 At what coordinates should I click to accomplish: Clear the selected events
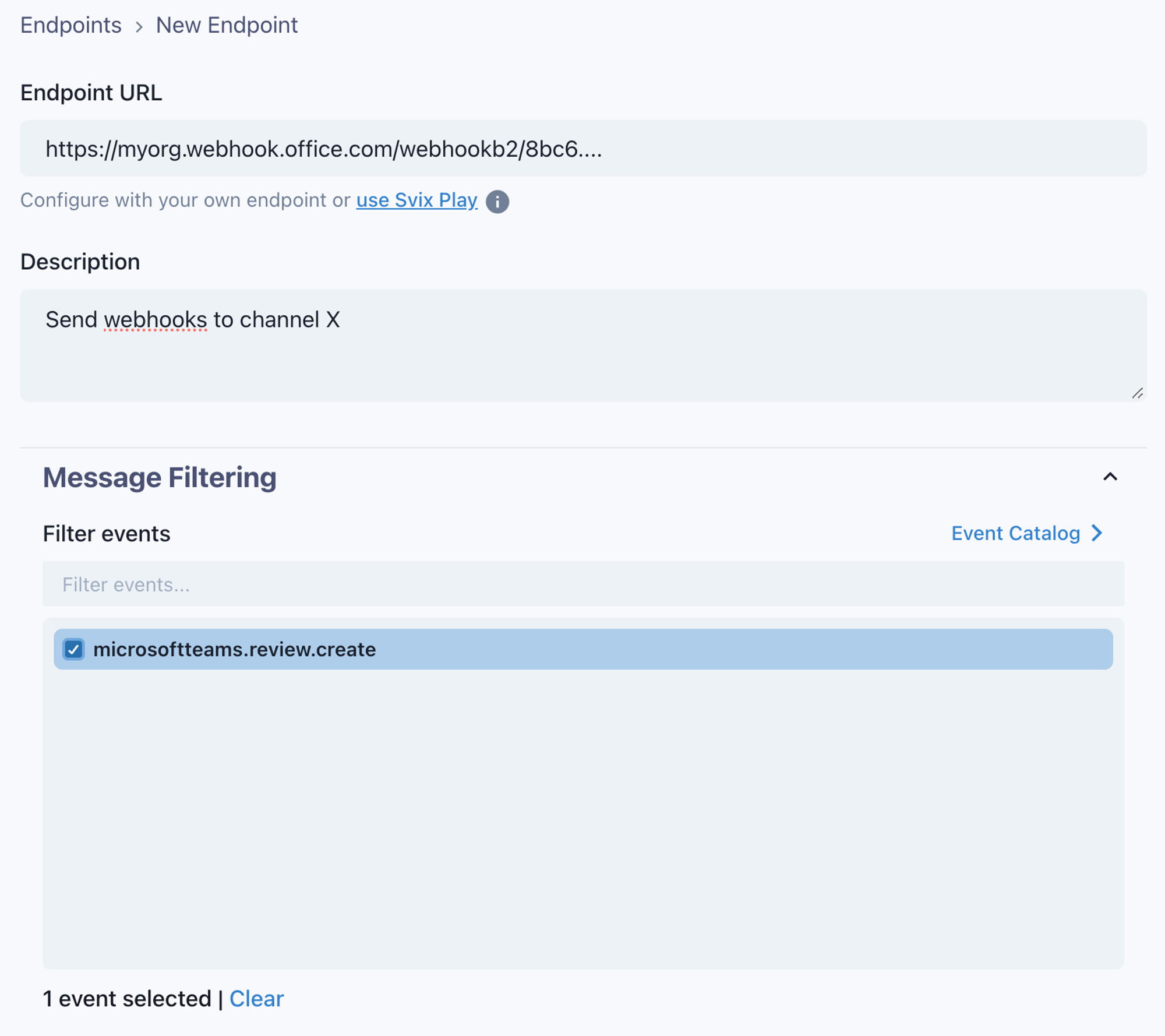(256, 999)
